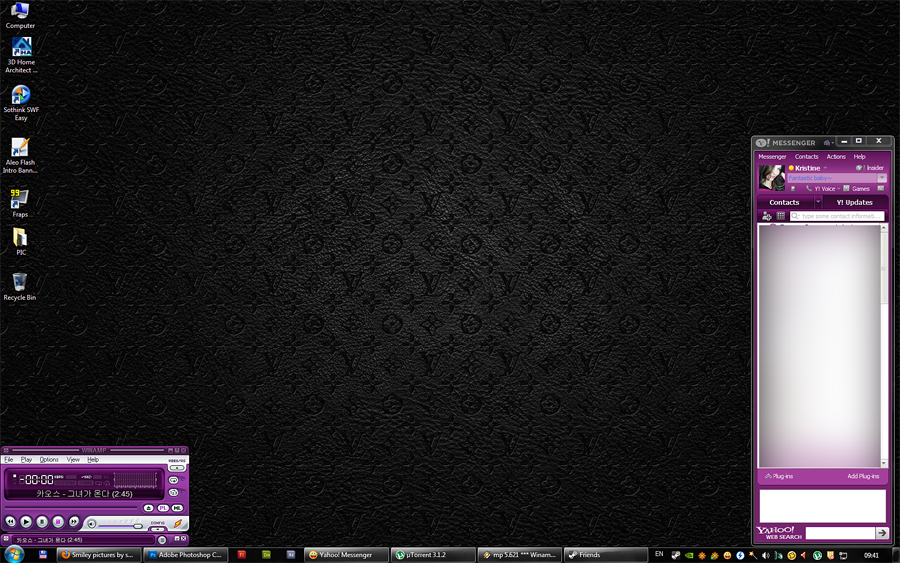
Task: Click Yahoo web search go arrow
Action: [882, 533]
